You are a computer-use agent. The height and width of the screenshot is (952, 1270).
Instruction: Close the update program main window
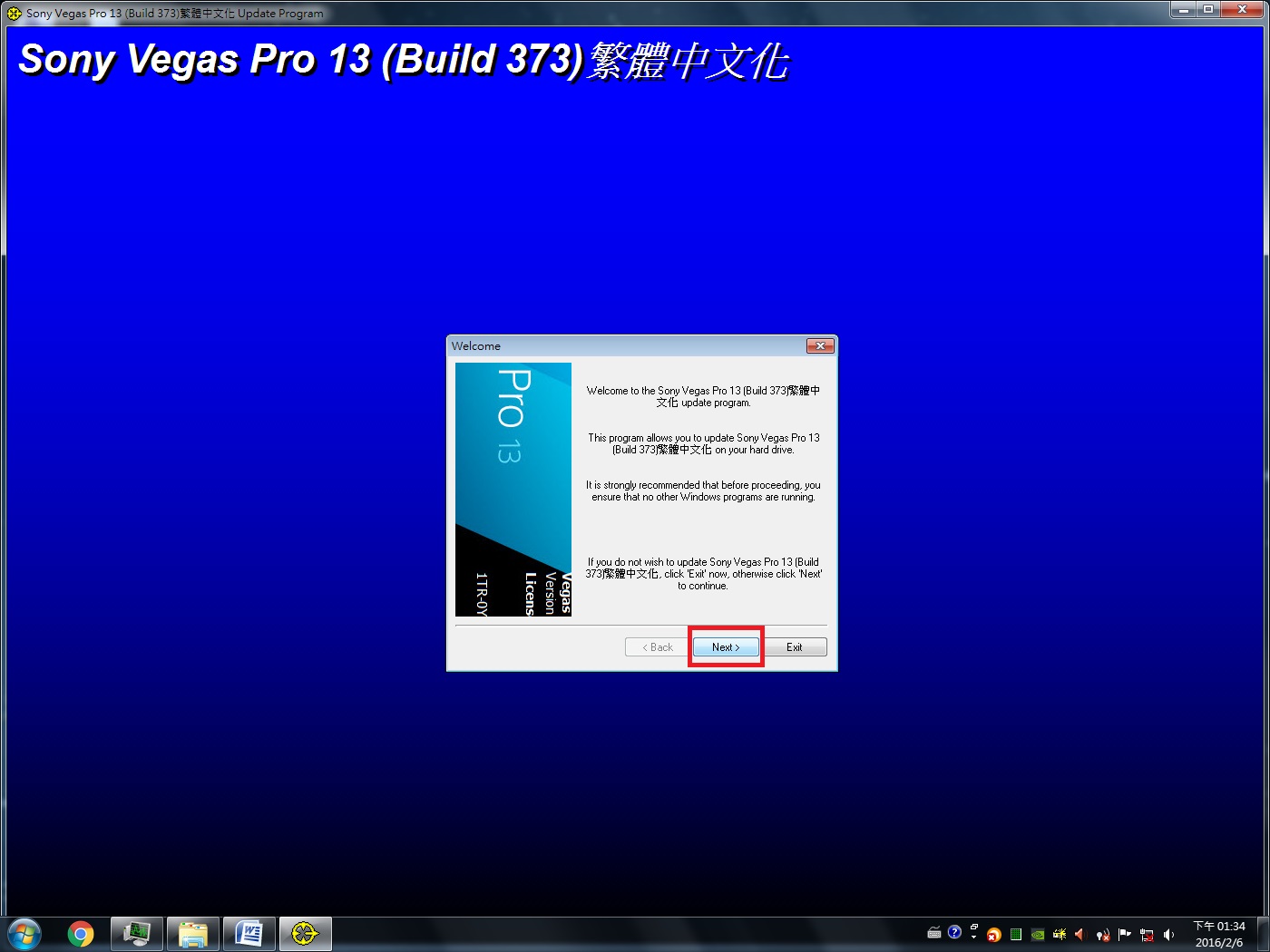click(x=1242, y=9)
